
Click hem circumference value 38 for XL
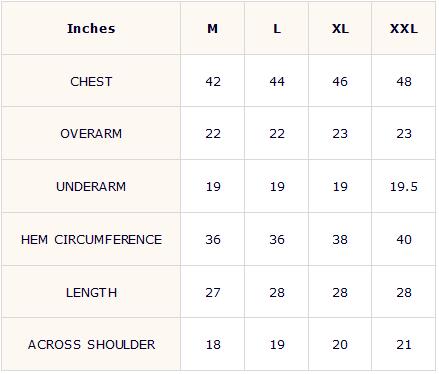point(340,240)
